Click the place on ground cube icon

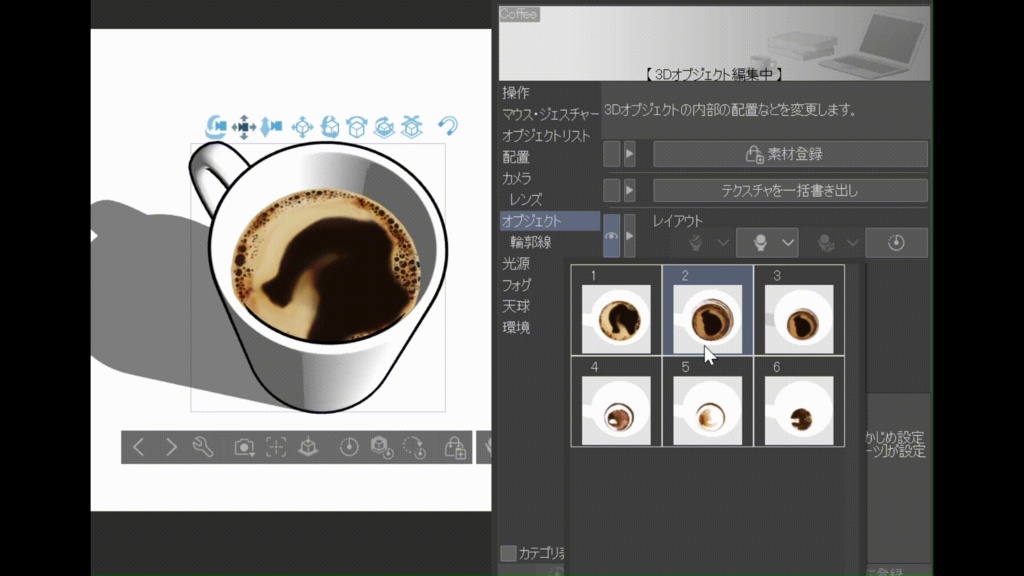[308, 447]
